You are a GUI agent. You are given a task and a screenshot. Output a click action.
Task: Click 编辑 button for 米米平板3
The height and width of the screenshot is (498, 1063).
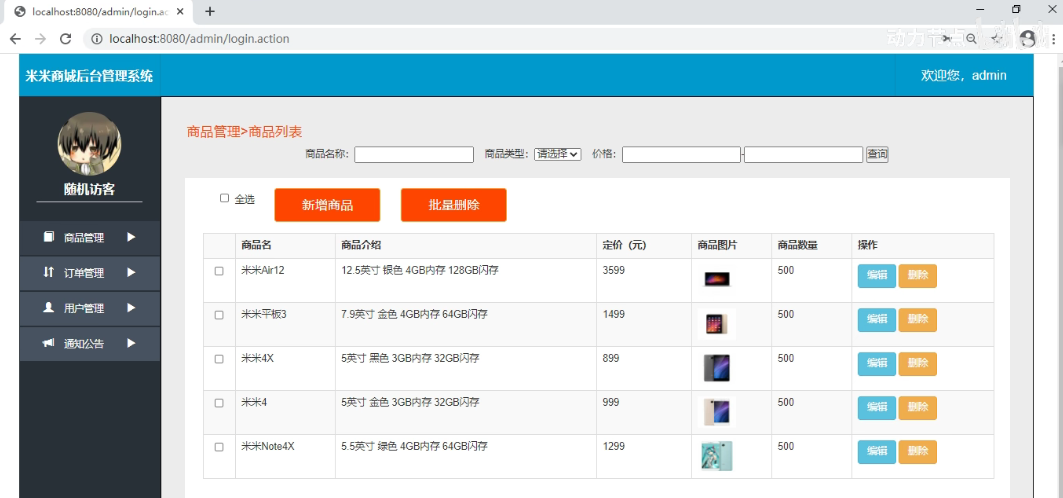point(877,320)
